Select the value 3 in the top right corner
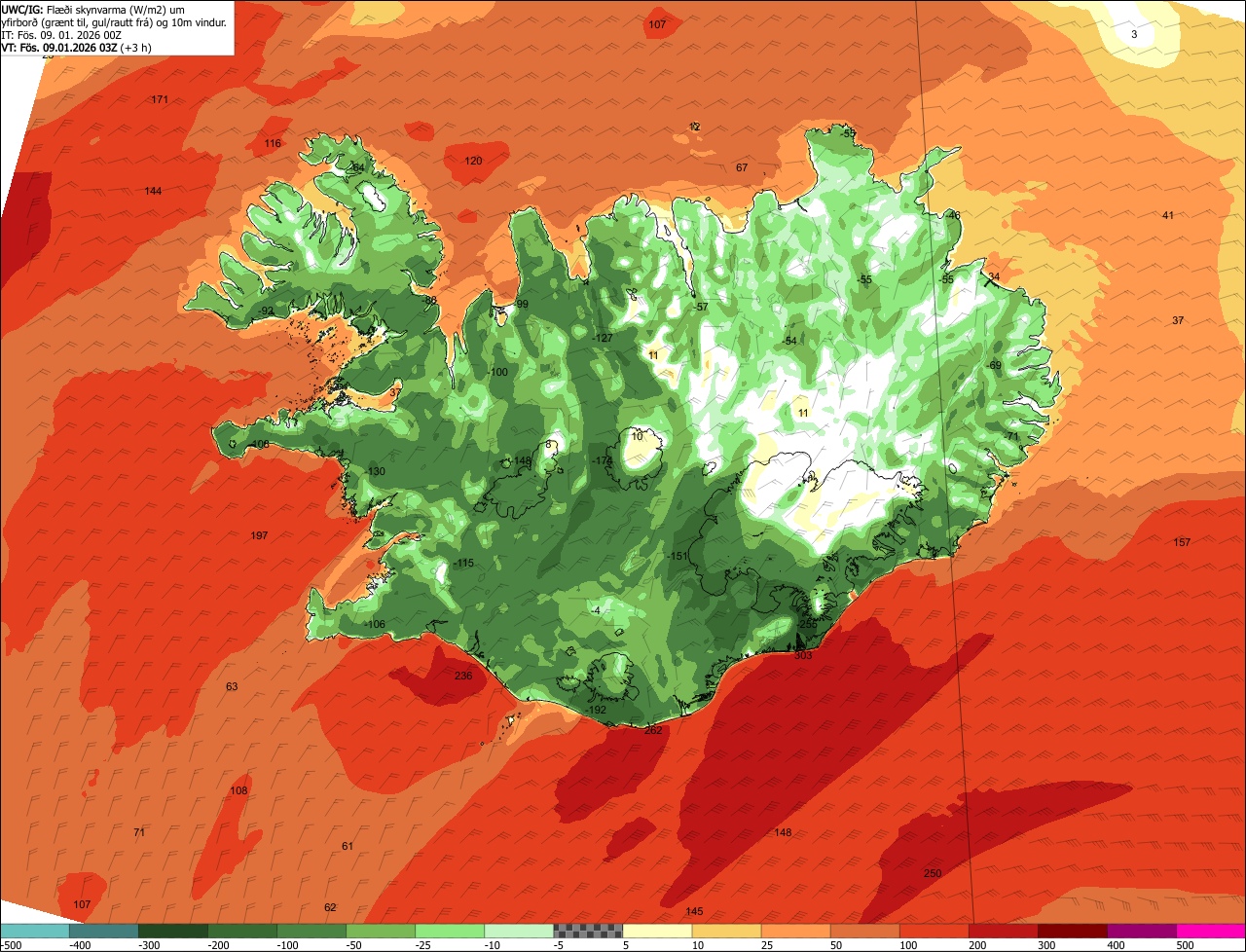The height and width of the screenshot is (952, 1246). (x=1134, y=35)
